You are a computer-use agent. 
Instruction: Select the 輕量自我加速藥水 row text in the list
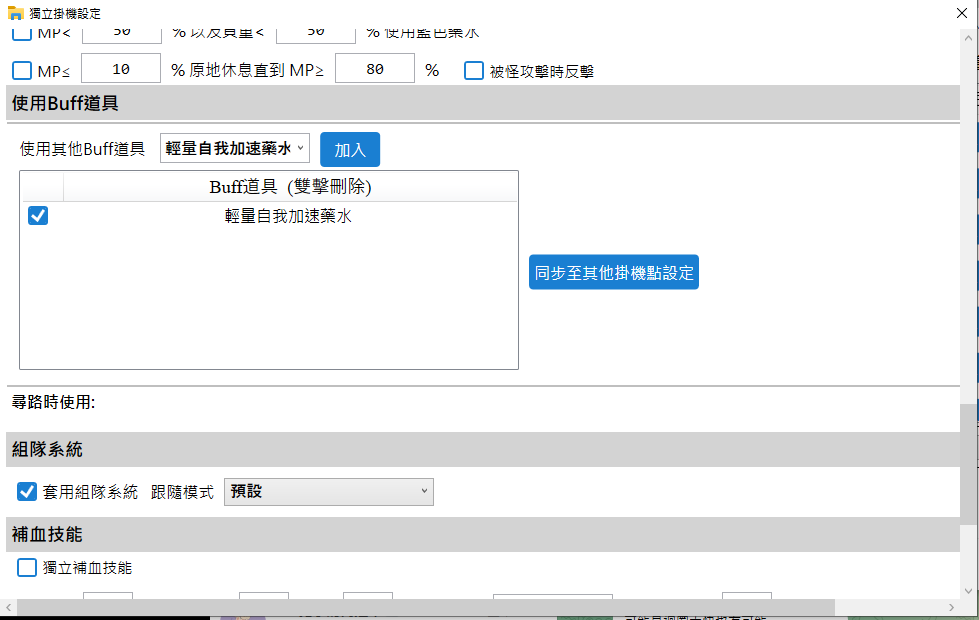click(288, 215)
